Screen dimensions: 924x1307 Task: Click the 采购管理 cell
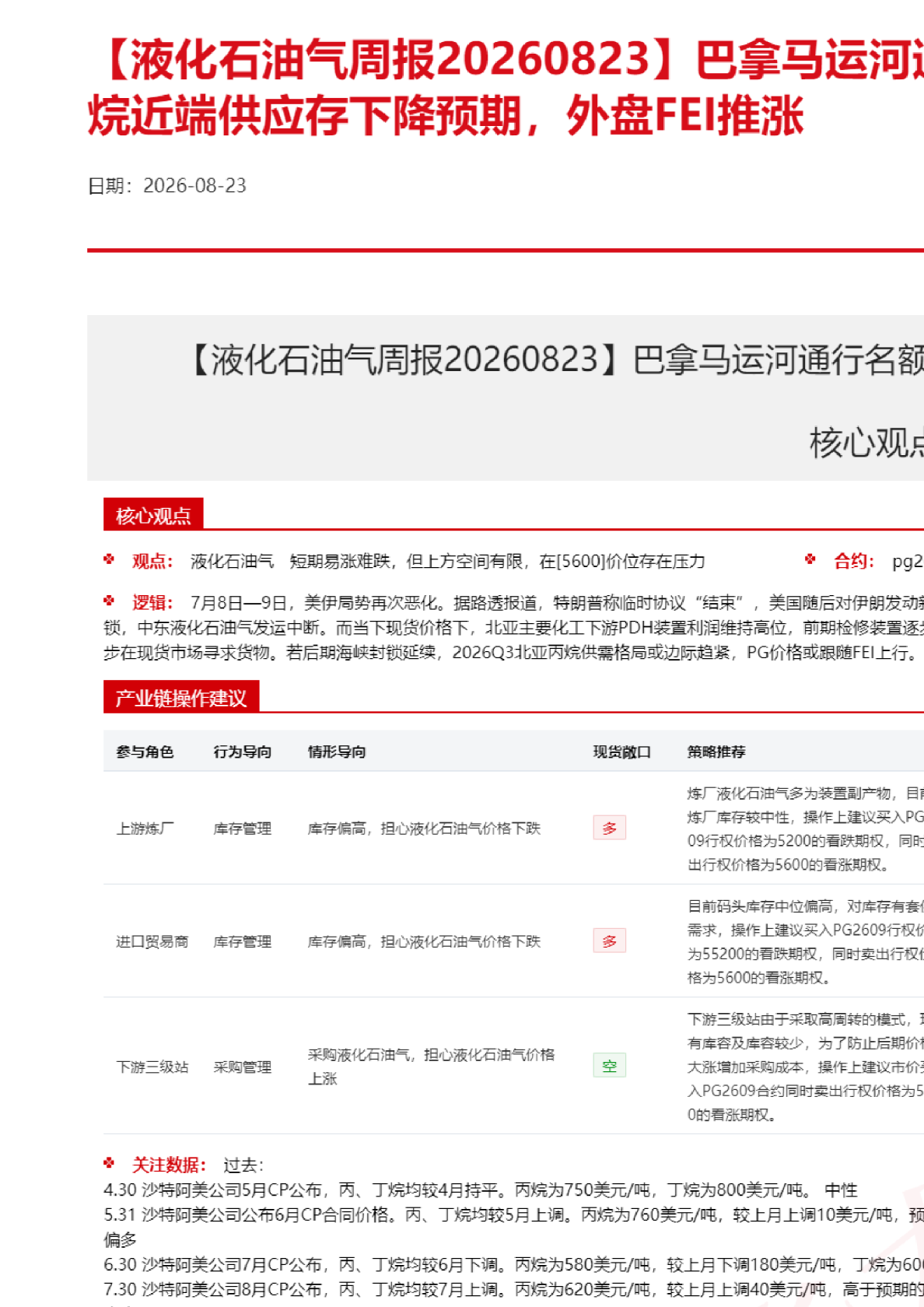tap(243, 1067)
